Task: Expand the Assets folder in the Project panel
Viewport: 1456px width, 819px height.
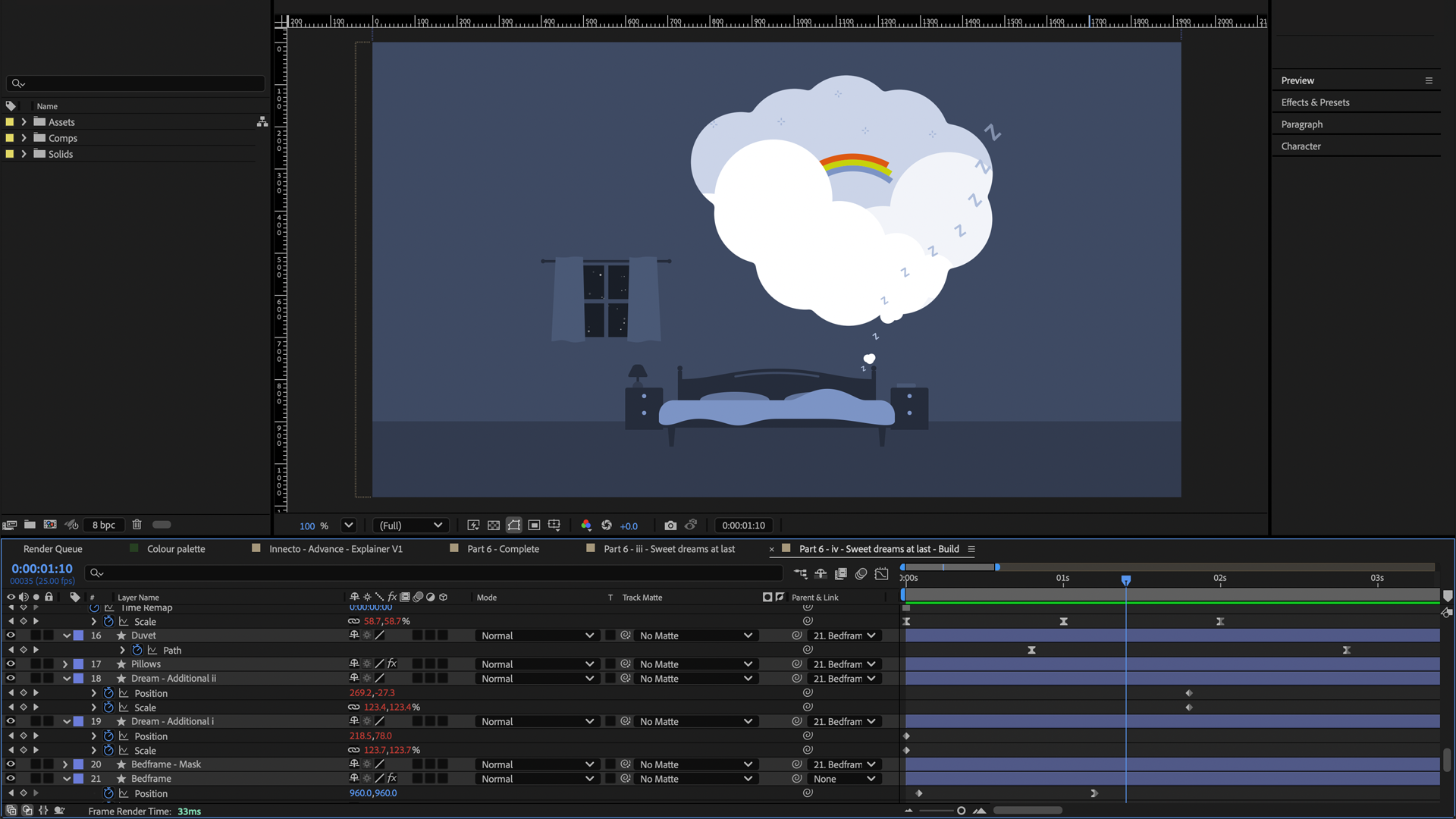Action: pyautogui.click(x=24, y=122)
